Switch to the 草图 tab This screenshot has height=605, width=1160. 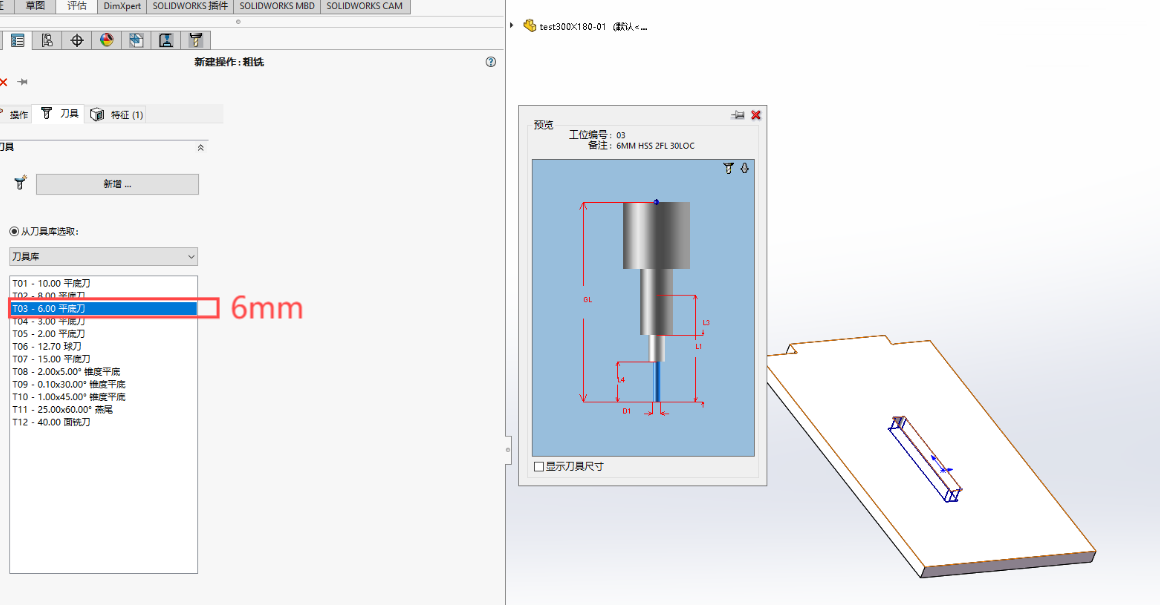pyautogui.click(x=35, y=6)
